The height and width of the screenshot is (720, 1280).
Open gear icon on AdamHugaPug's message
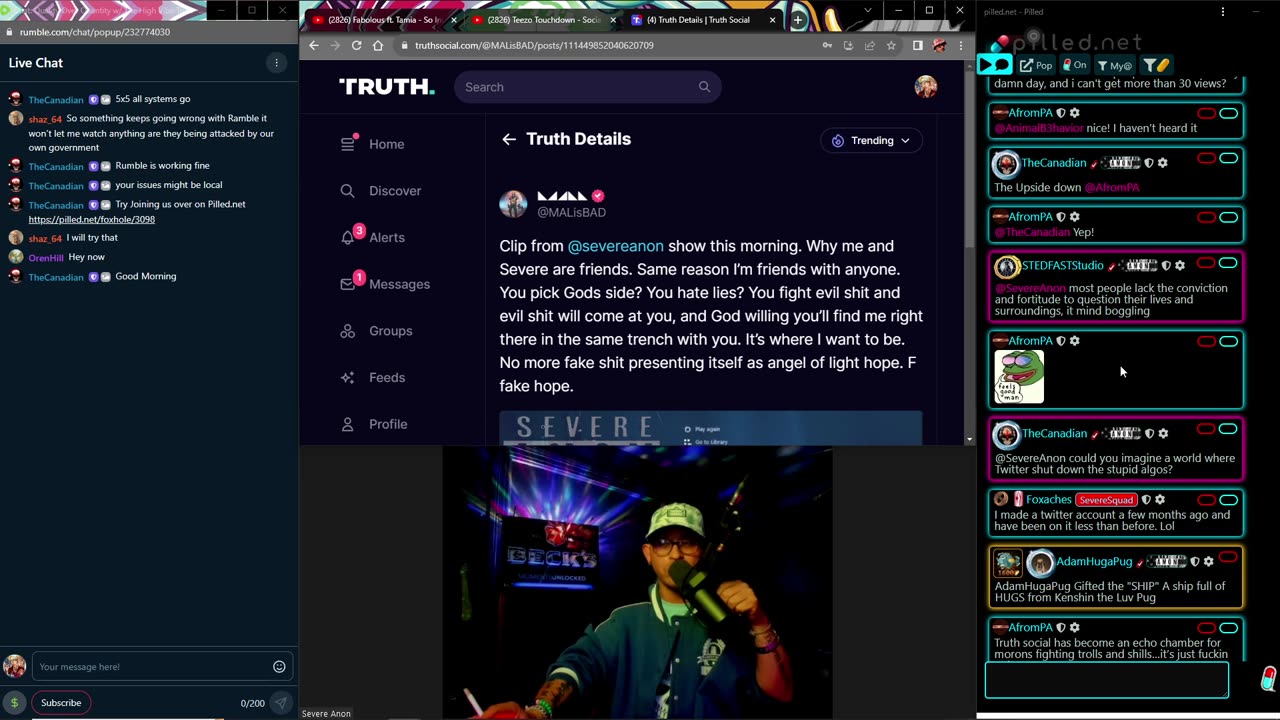[x=1208, y=561]
